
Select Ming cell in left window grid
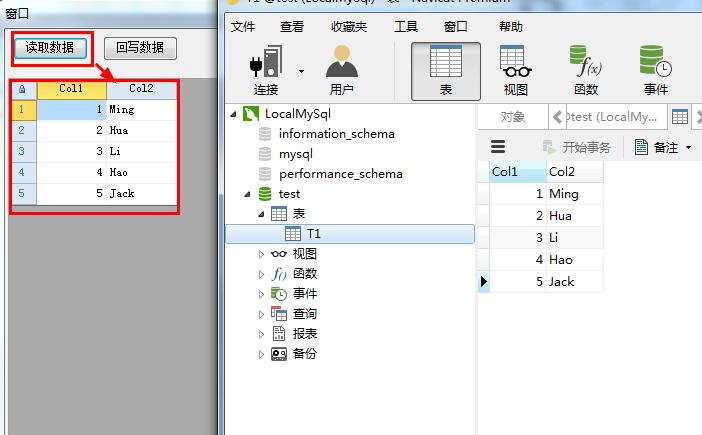tap(141, 110)
